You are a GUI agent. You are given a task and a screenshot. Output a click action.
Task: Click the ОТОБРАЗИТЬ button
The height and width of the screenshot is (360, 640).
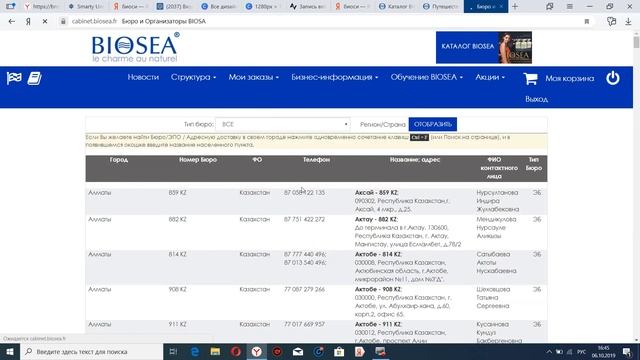pyautogui.click(x=433, y=124)
